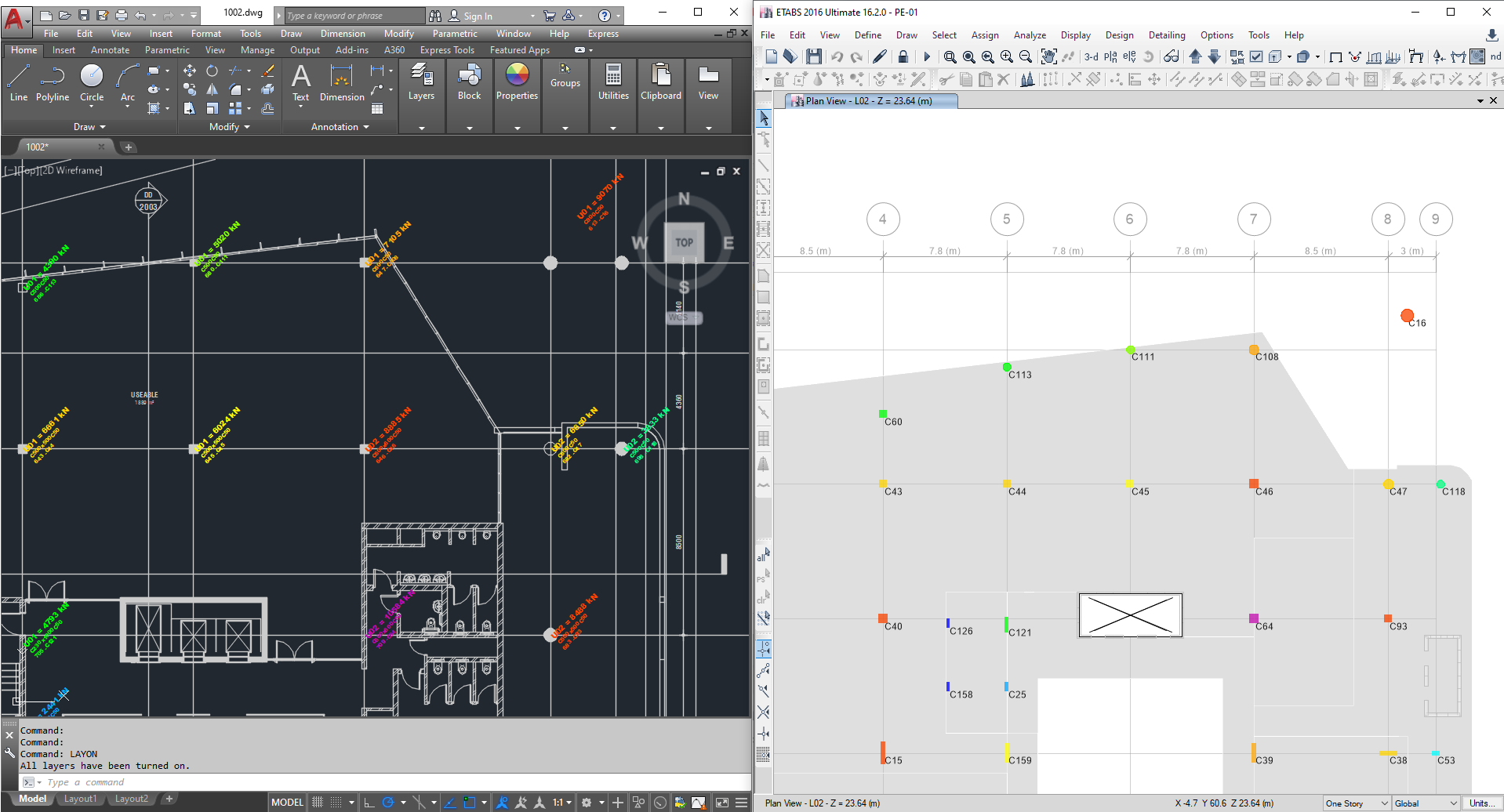Add new drawing tab with plus

click(x=129, y=147)
